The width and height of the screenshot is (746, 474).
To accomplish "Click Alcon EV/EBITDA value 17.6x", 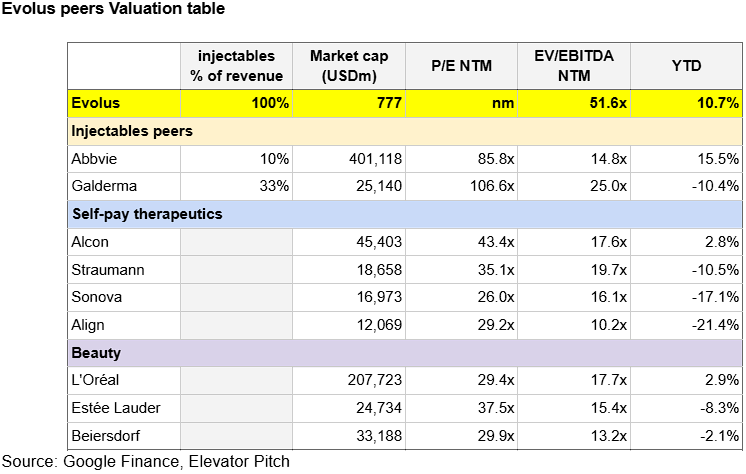I will 609,242.
